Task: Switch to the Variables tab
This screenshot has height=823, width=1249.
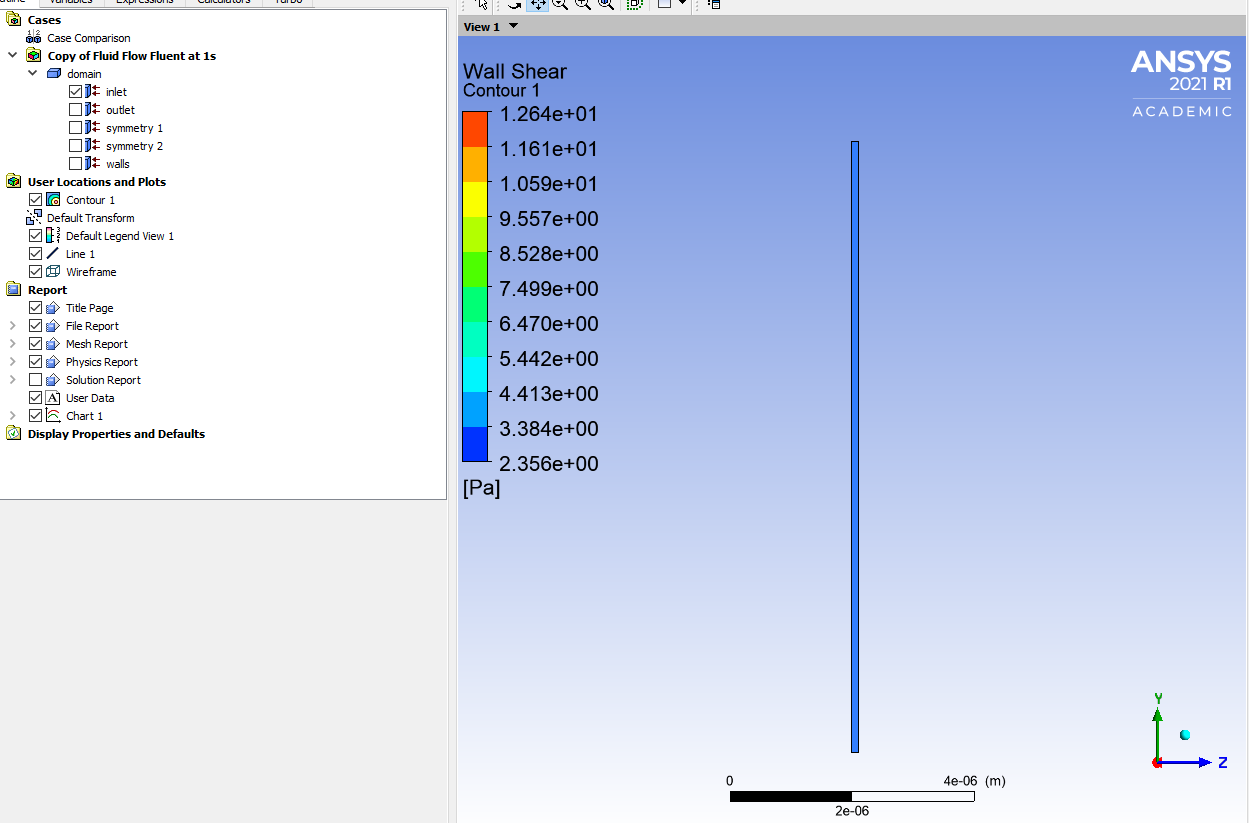Action: pyautogui.click(x=71, y=2)
